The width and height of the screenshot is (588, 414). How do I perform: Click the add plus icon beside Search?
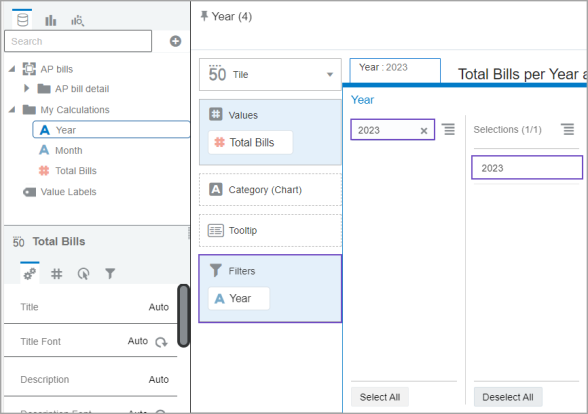tap(175, 41)
